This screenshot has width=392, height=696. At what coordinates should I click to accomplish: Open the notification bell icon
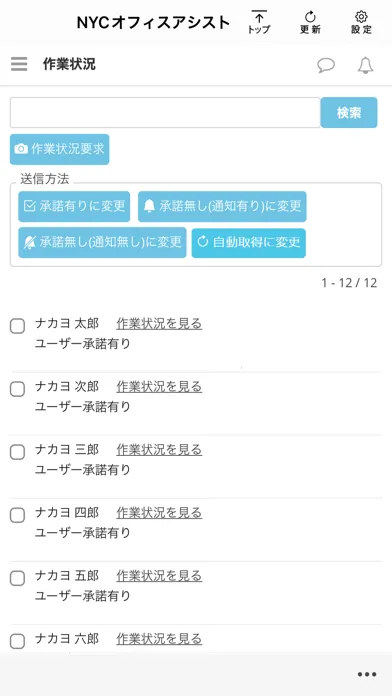coord(365,66)
